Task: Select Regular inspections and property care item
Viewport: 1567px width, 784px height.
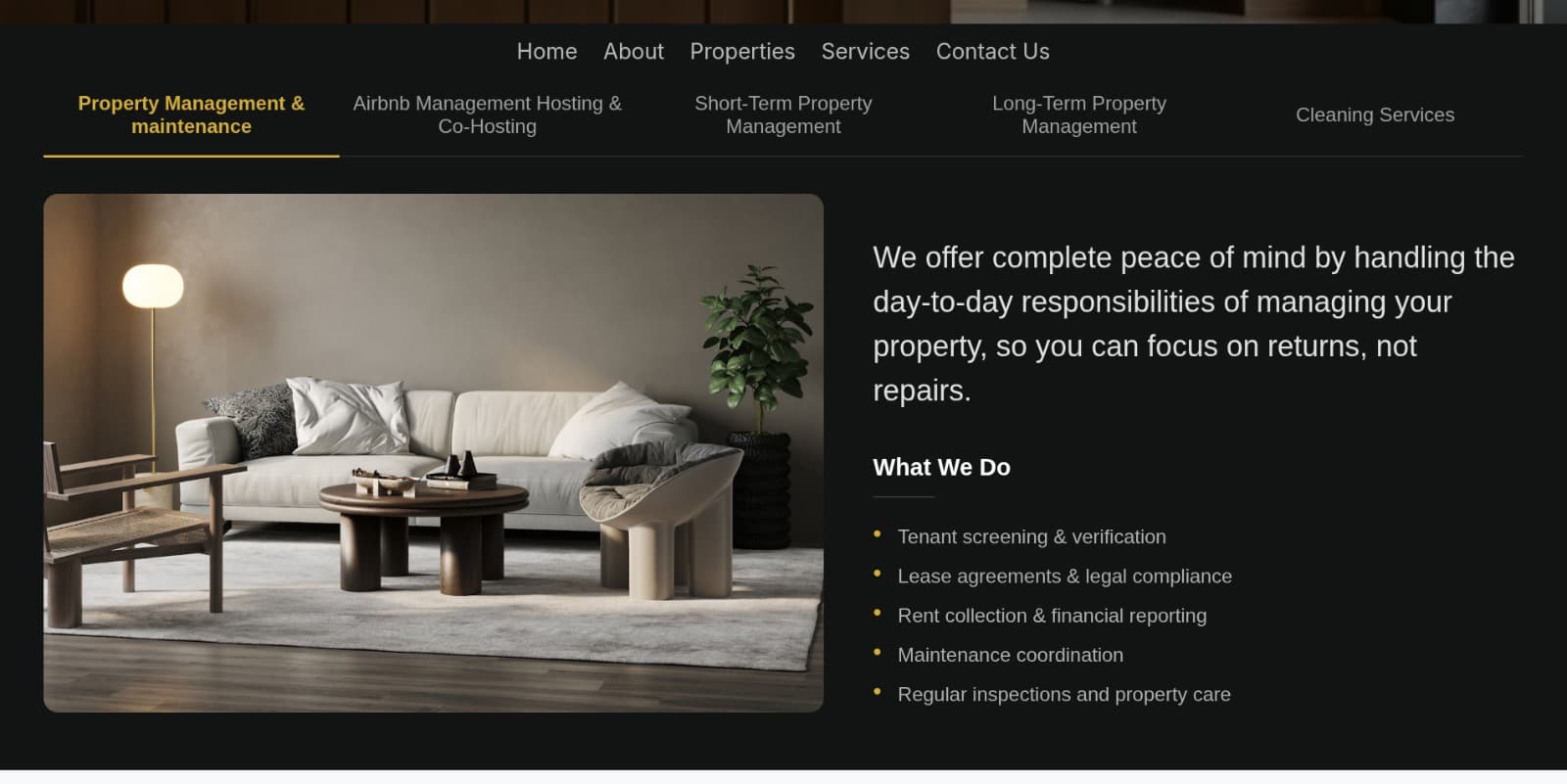Action: pos(1064,694)
